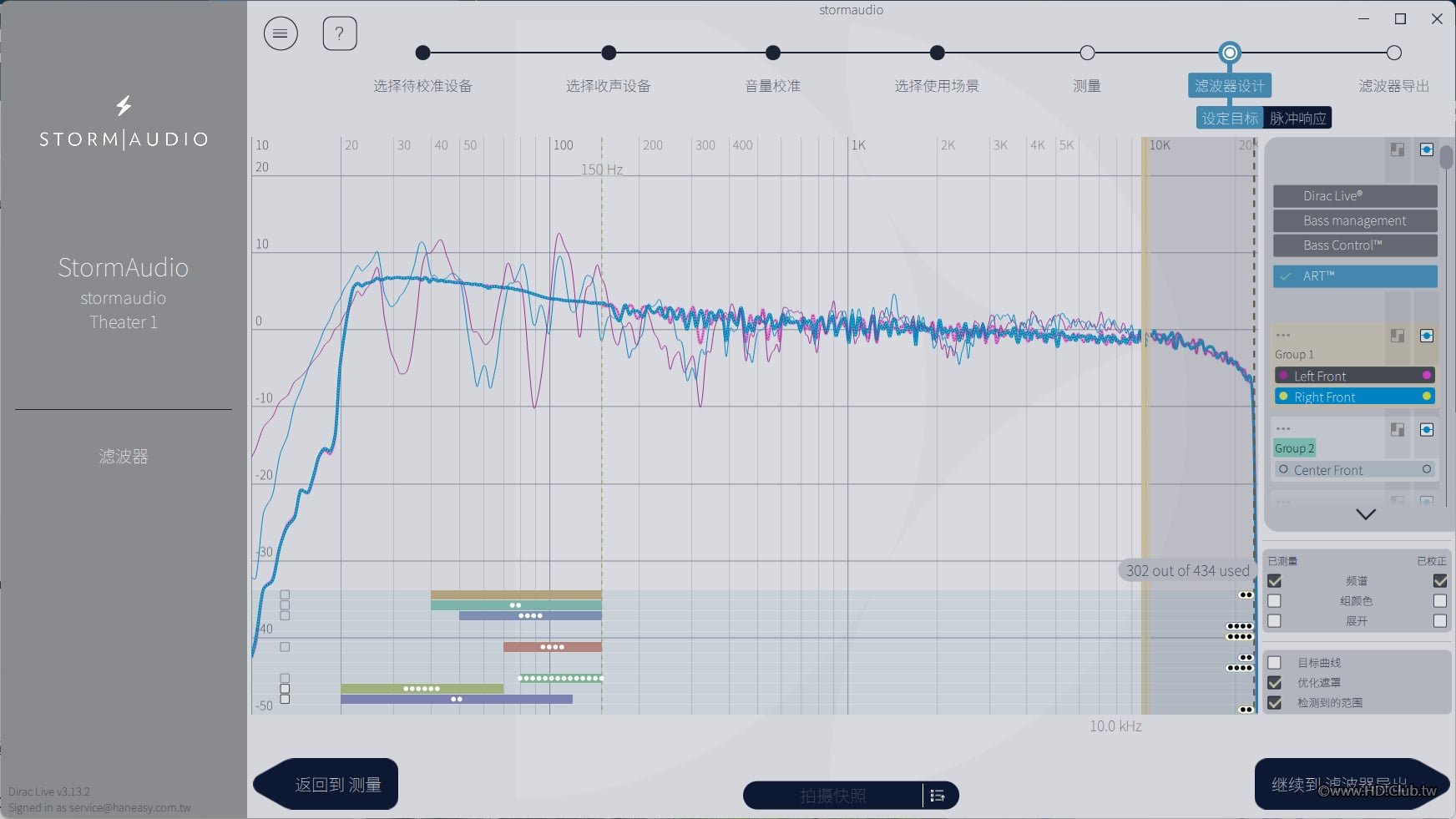Screen dimensions: 1456x819
Task: Click 'Theater 1' text in sidebar
Action: [x=124, y=322]
